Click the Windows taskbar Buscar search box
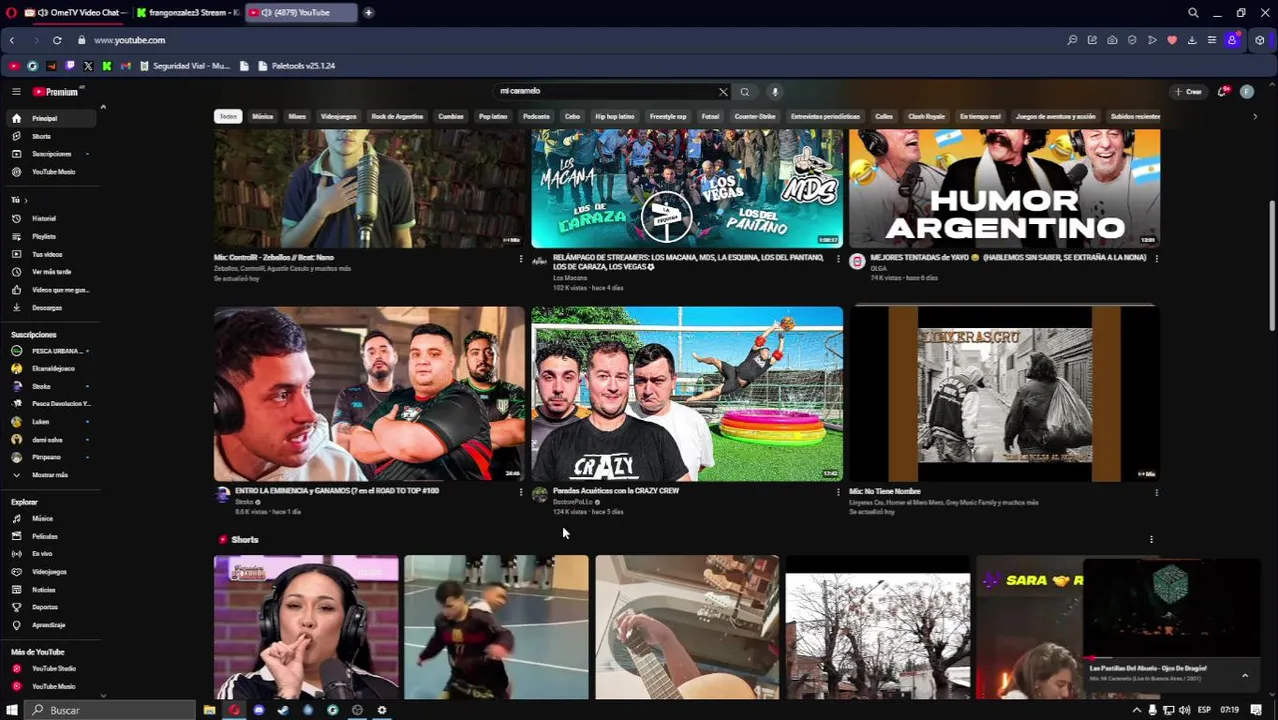 coord(110,710)
